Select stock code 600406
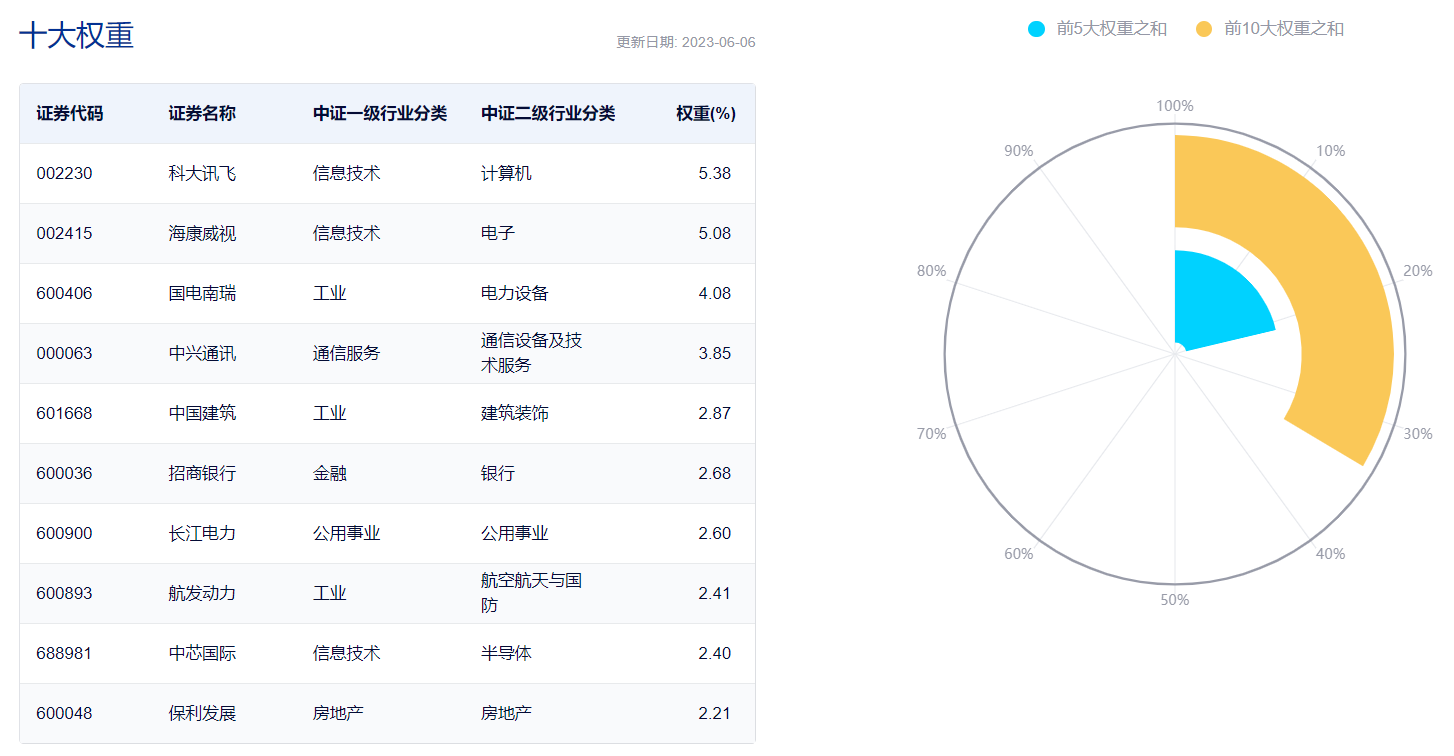 click(x=64, y=294)
